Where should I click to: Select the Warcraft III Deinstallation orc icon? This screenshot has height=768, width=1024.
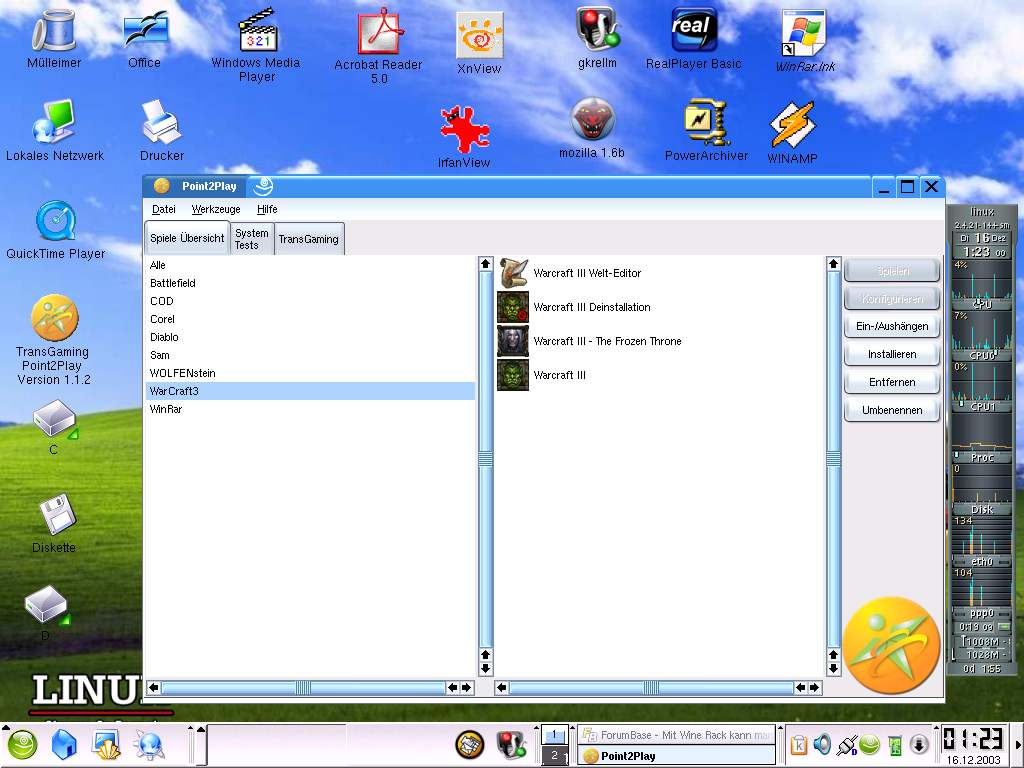513,307
